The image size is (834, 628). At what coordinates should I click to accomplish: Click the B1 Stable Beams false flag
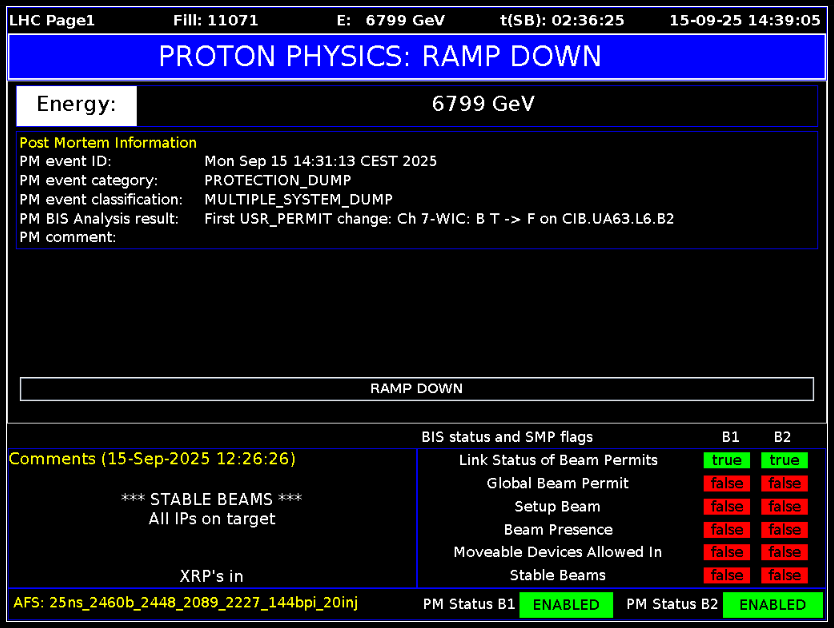[x=727, y=575]
